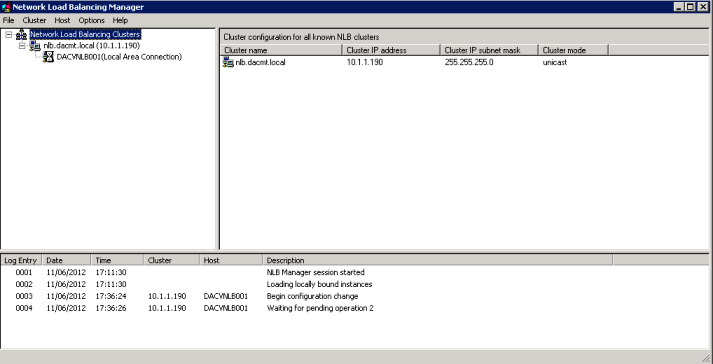Image resolution: width=713 pixels, height=364 pixels.
Task: Click the unicast cluster mode cell
Action: [555, 62]
